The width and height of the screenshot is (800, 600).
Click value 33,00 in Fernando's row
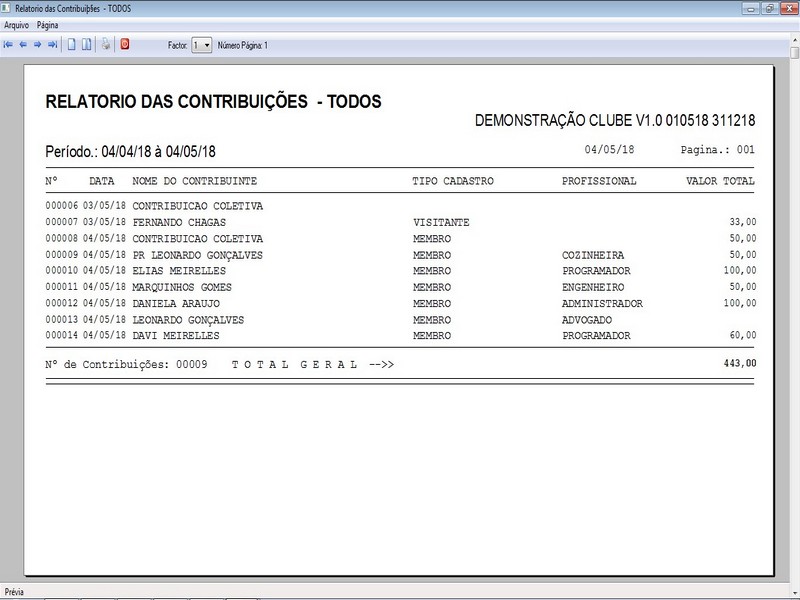tap(743, 222)
